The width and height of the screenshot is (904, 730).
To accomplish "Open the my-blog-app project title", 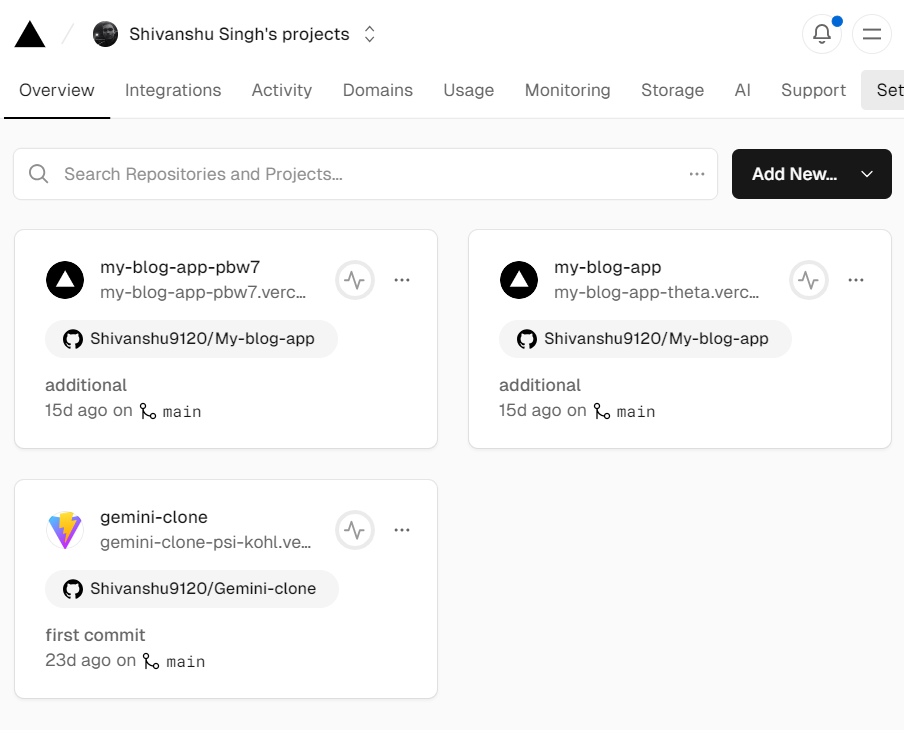I will 608,267.
